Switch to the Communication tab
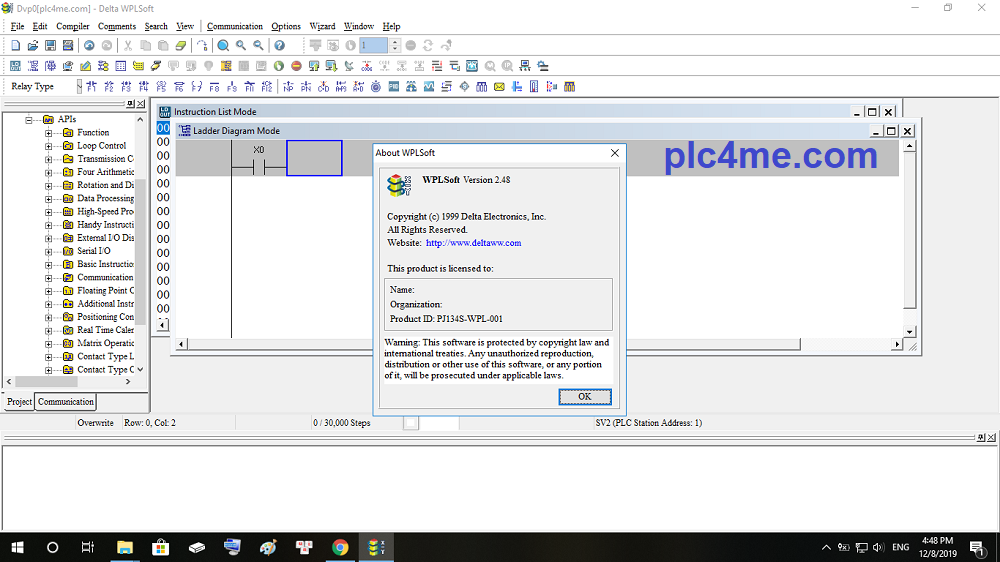1000x562 pixels. pyautogui.click(x=66, y=402)
